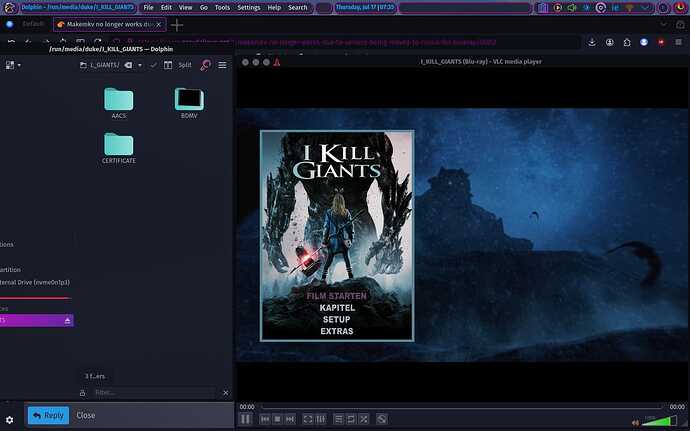Clear the Dolphin location bar
The image size is (690, 431).
click(128, 65)
